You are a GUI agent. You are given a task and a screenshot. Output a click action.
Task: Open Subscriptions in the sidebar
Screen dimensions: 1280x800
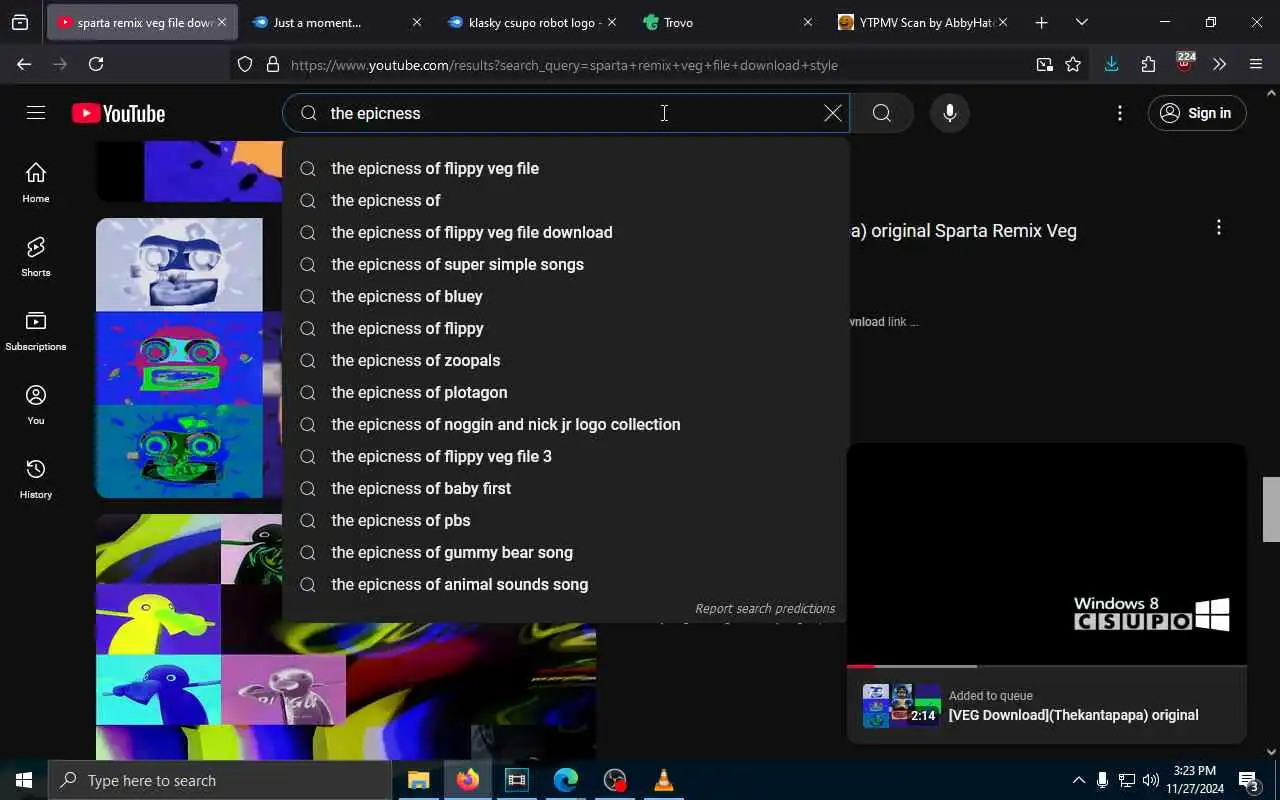pos(36,330)
